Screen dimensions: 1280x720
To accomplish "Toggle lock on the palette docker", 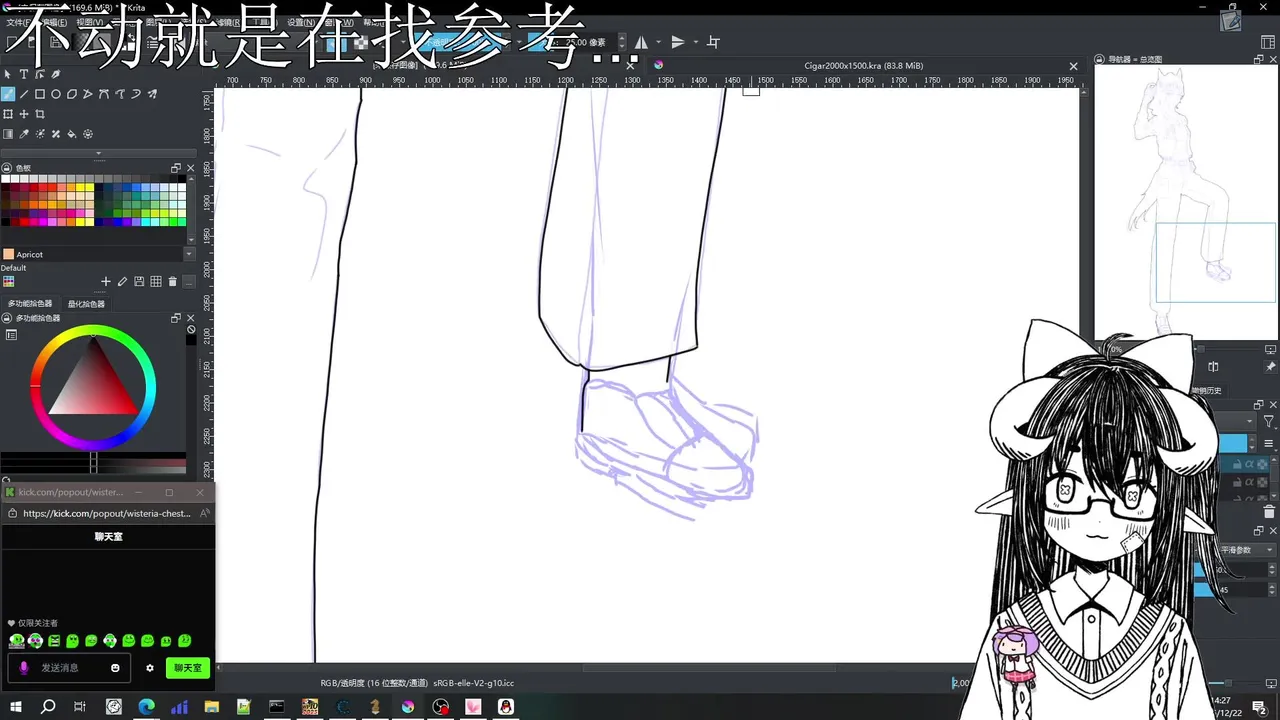I will pos(7,168).
